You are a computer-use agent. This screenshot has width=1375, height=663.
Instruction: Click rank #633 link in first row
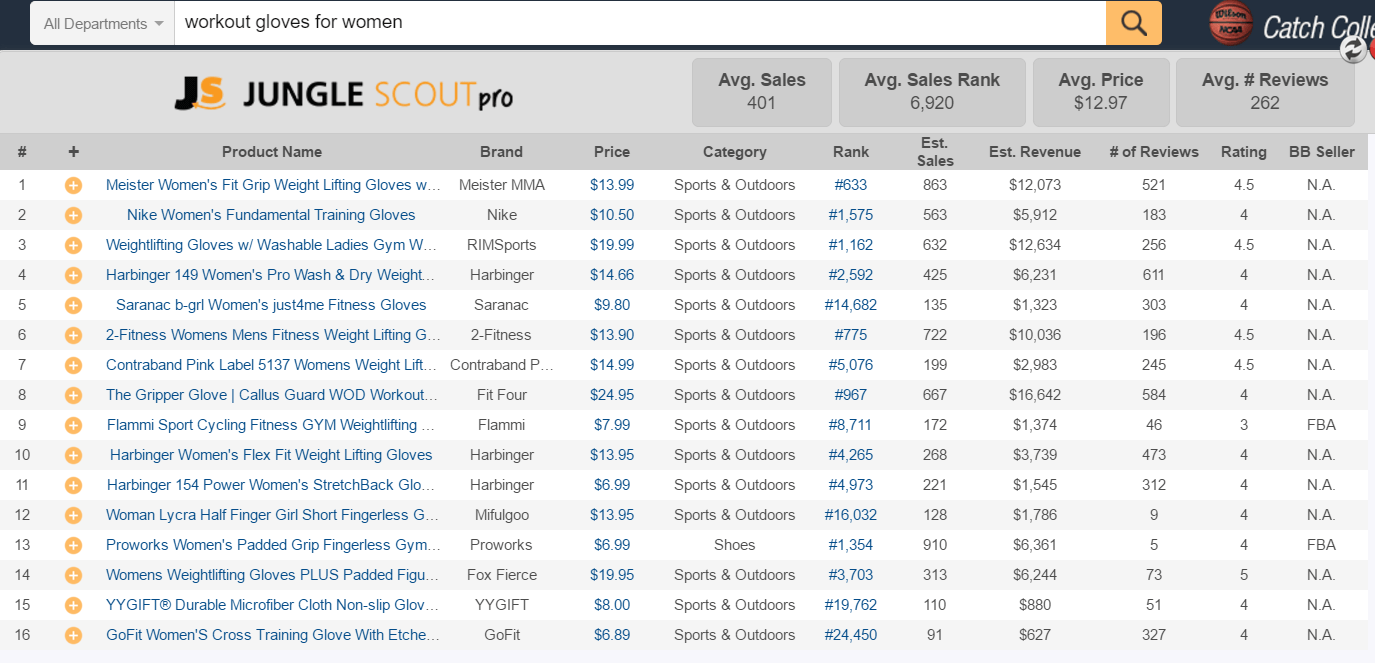[x=850, y=185]
